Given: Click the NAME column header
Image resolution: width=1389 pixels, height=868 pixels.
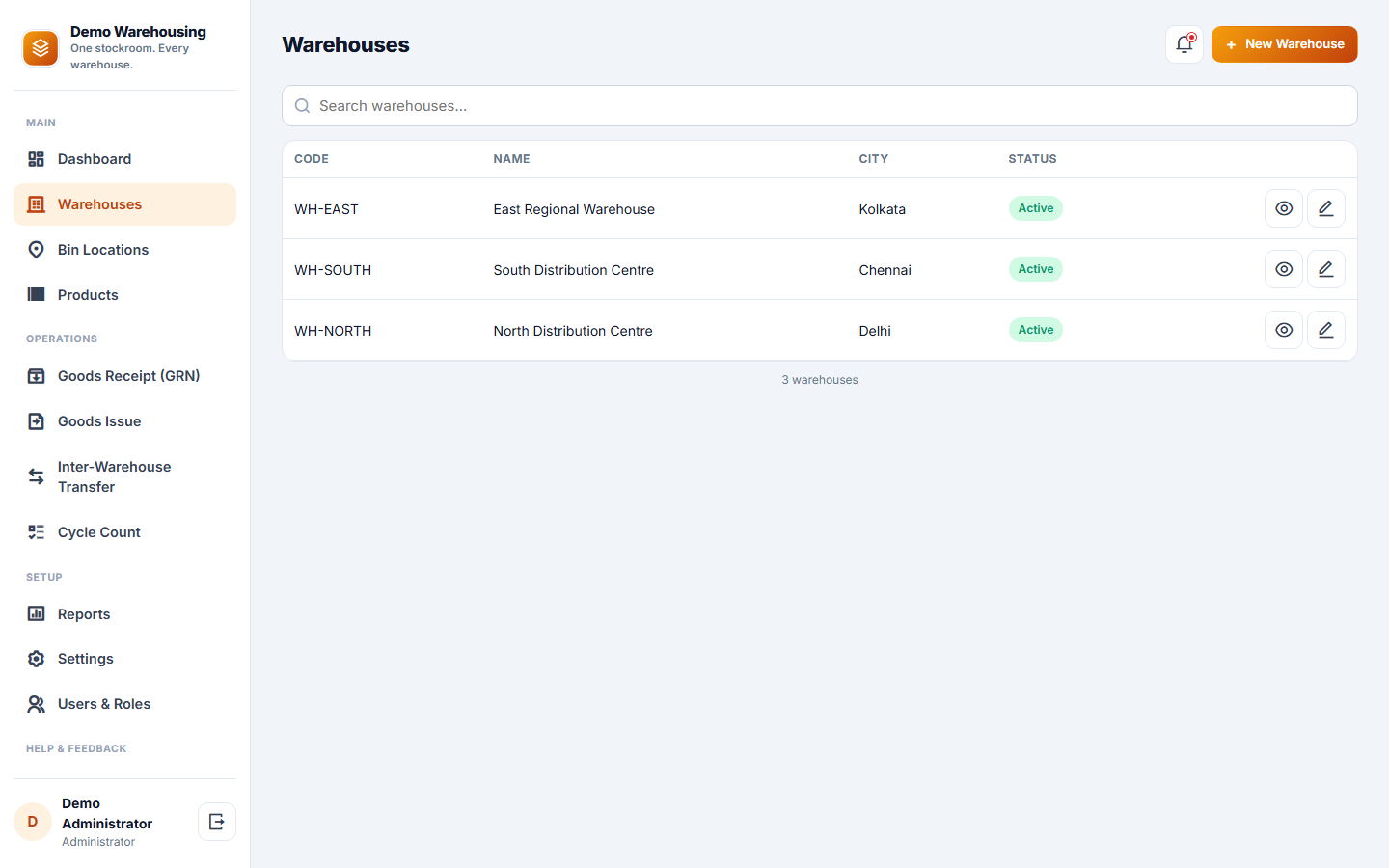Looking at the screenshot, I should pos(511,159).
